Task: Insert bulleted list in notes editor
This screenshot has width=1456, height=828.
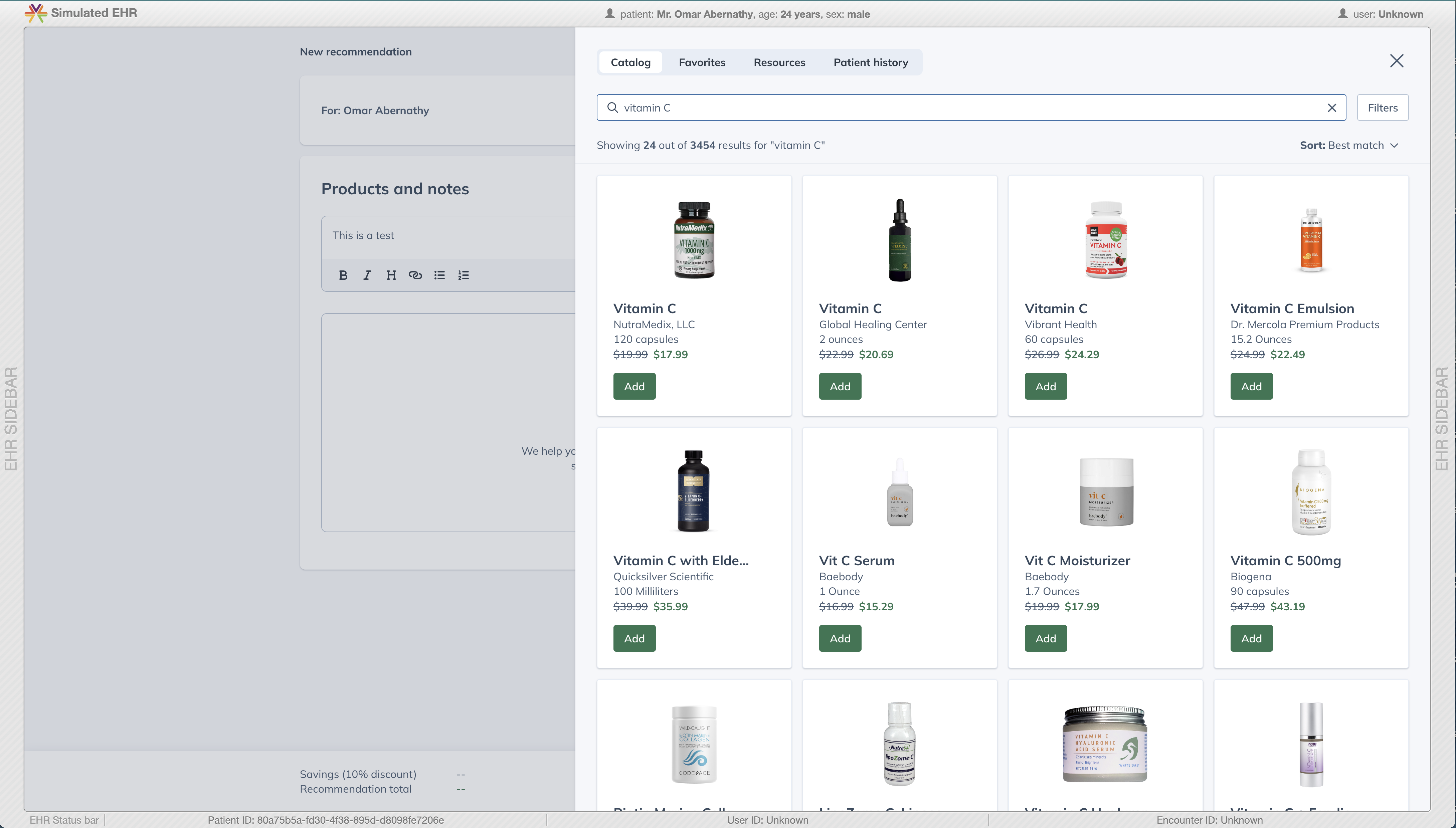Action: (x=440, y=275)
